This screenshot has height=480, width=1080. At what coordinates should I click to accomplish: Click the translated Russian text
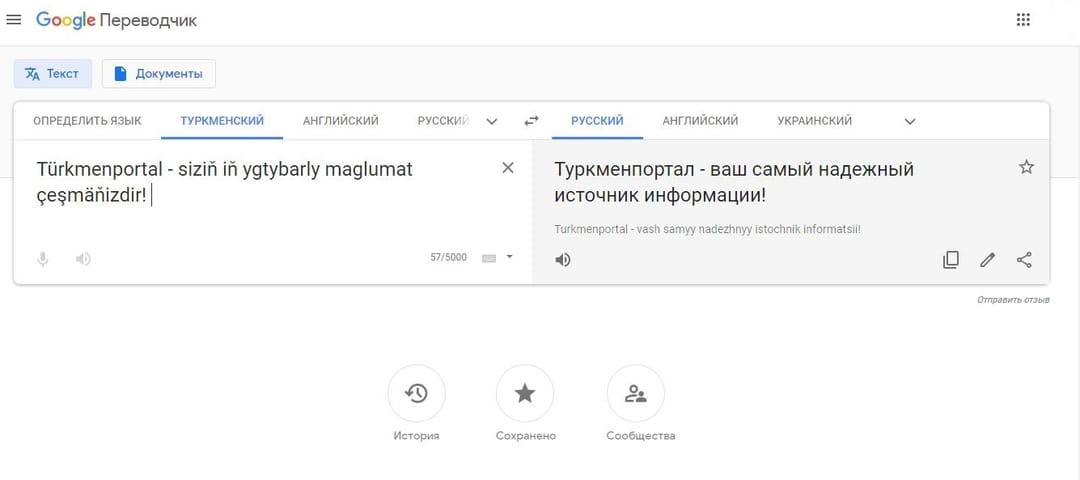[x=734, y=182]
